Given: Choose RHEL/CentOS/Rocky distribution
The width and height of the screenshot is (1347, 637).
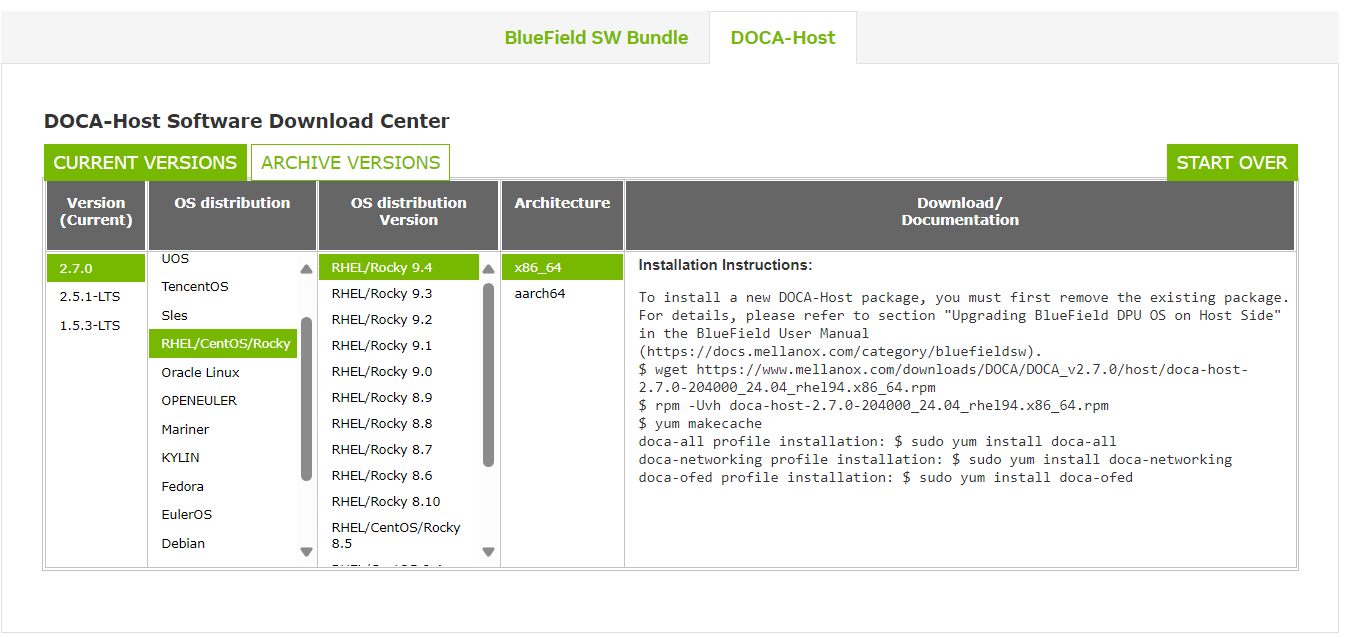Looking at the screenshot, I should coord(223,343).
